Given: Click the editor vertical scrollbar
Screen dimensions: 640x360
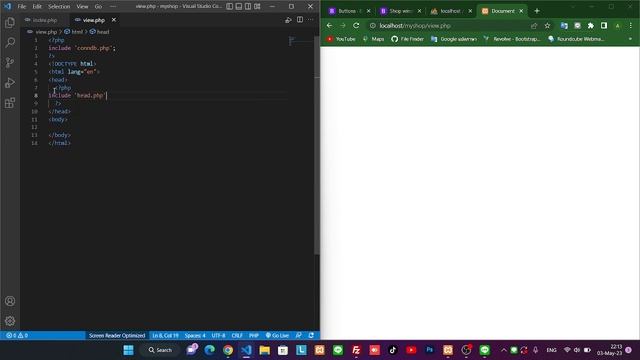Looking at the screenshot, I should point(317,145).
